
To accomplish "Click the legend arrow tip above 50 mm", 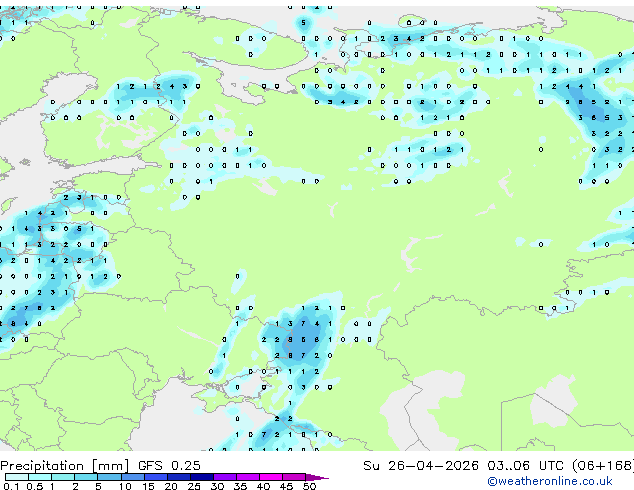I will [x=317, y=477].
